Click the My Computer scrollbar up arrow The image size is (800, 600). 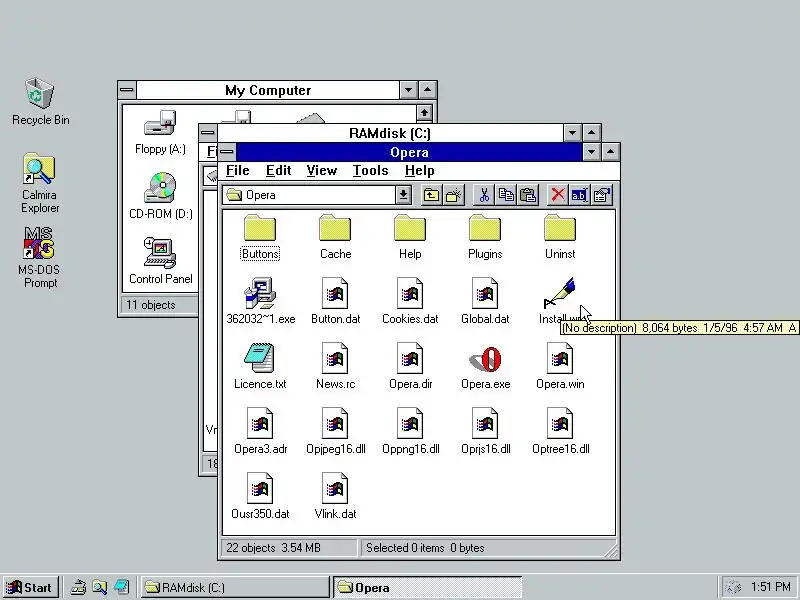point(424,113)
